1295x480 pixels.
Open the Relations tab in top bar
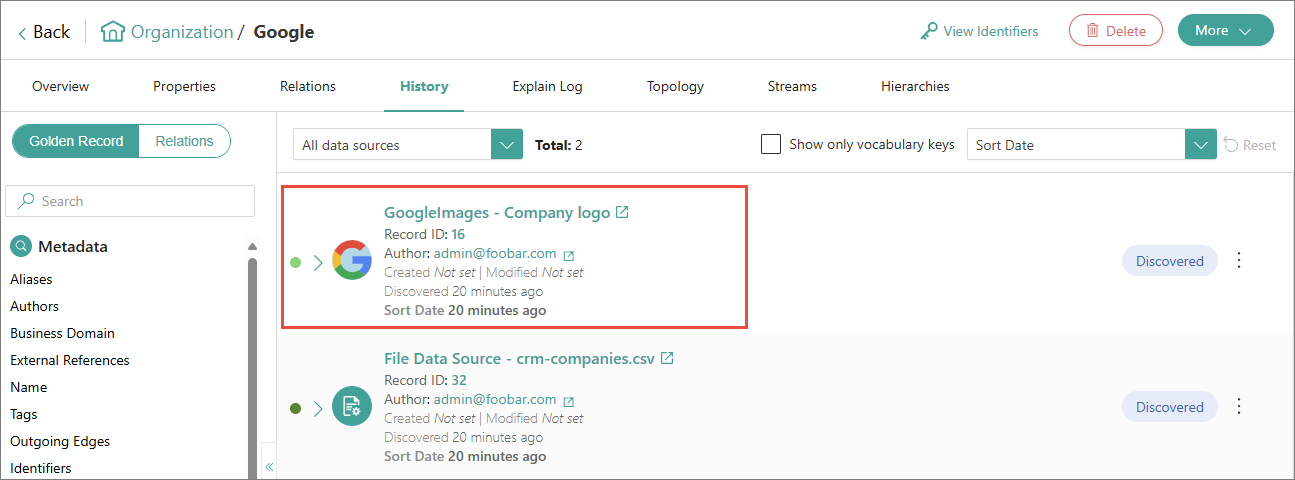click(308, 86)
